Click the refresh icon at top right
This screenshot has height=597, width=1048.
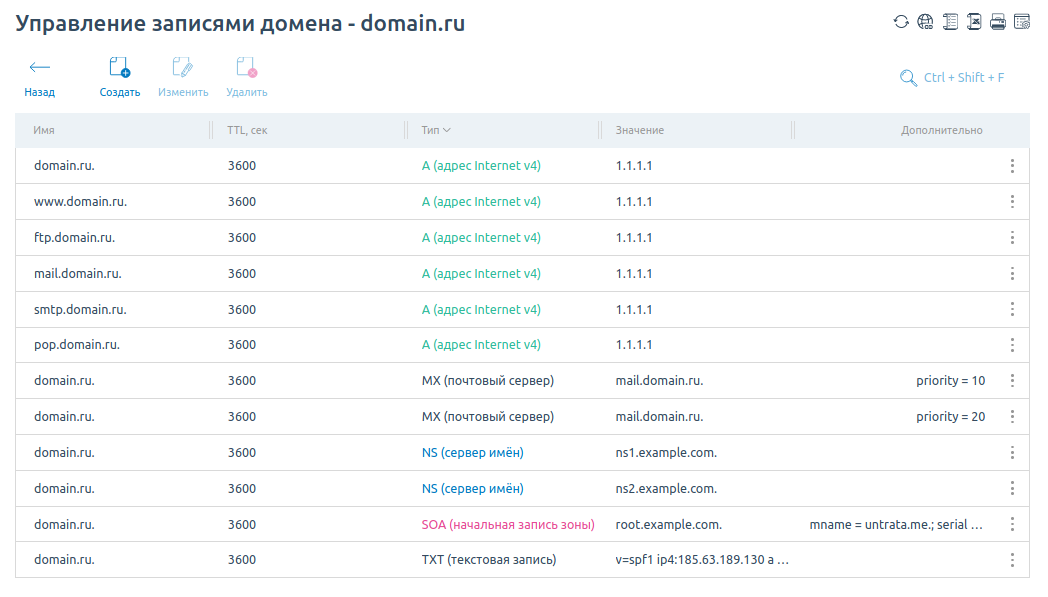[x=901, y=22]
